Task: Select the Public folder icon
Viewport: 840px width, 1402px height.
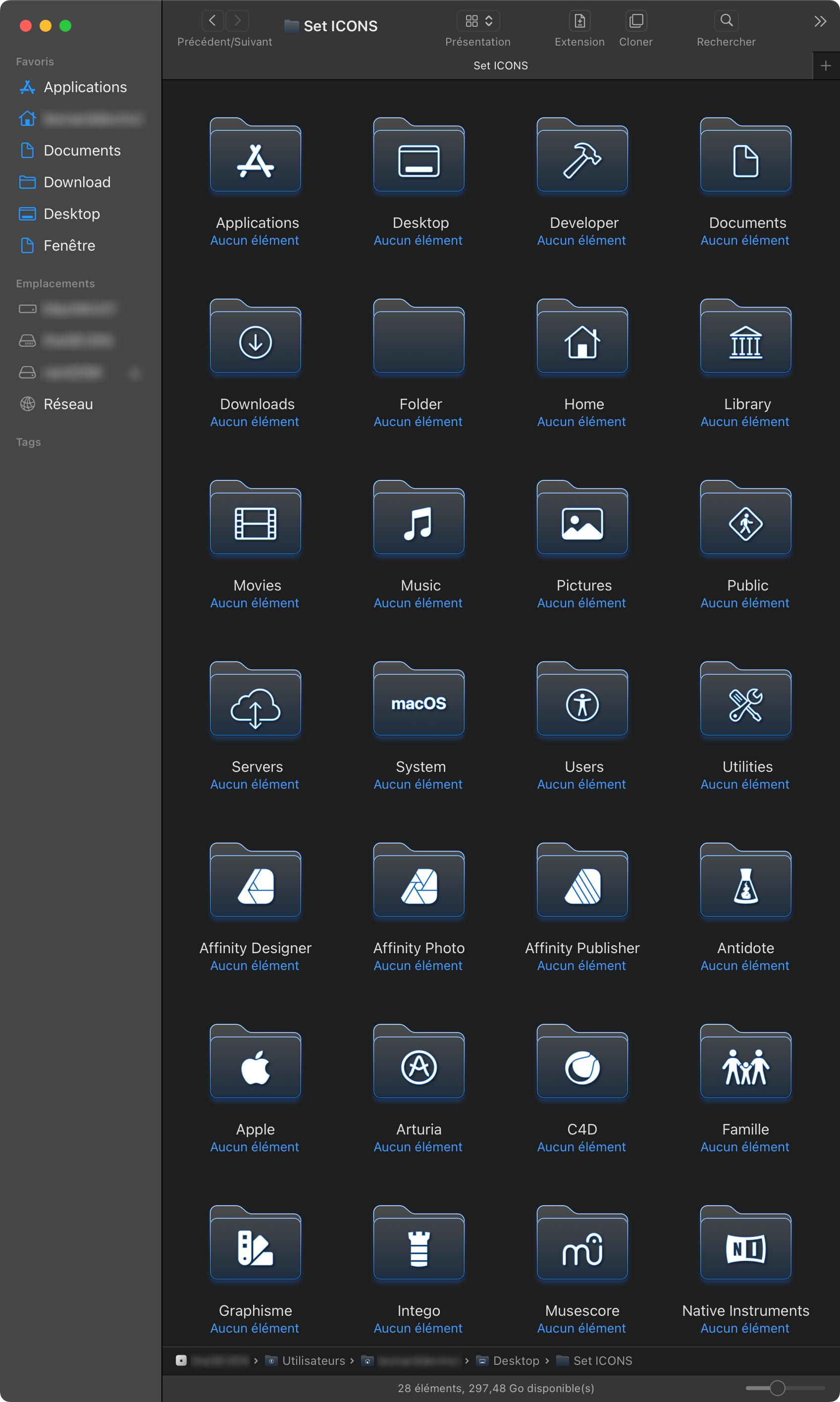Action: pyautogui.click(x=745, y=517)
